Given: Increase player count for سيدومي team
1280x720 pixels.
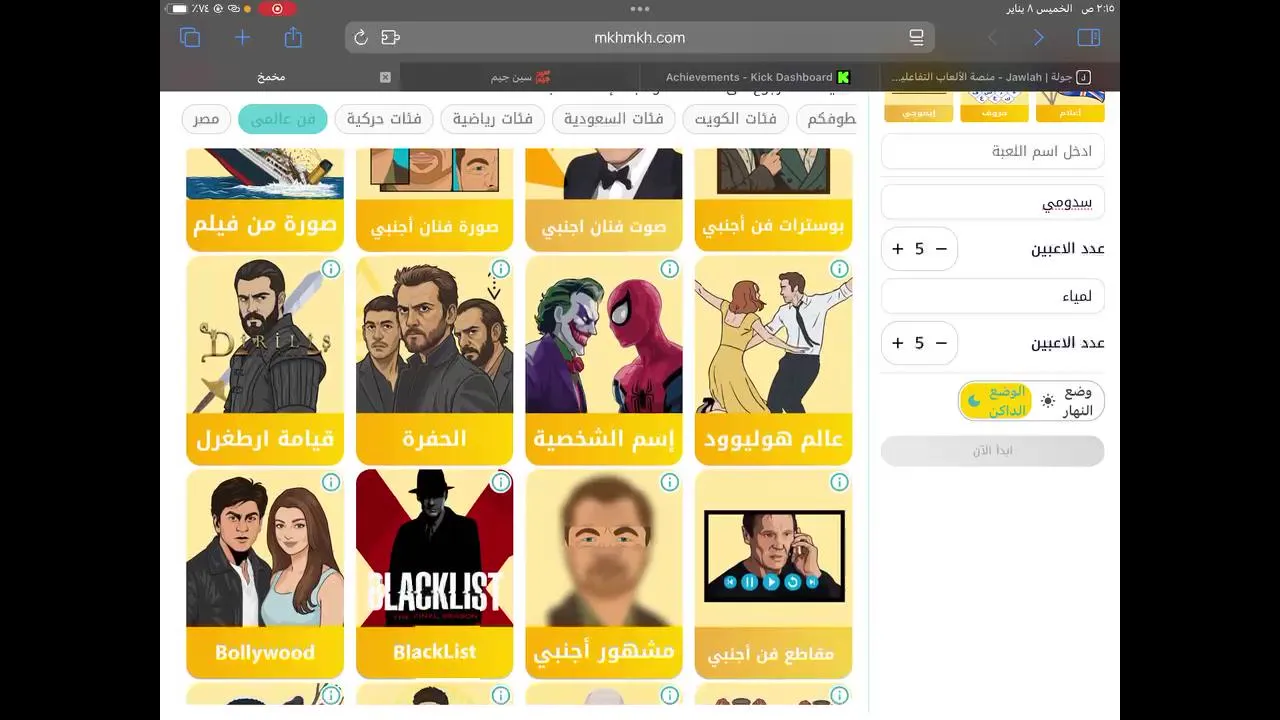Looking at the screenshot, I should pos(898,249).
